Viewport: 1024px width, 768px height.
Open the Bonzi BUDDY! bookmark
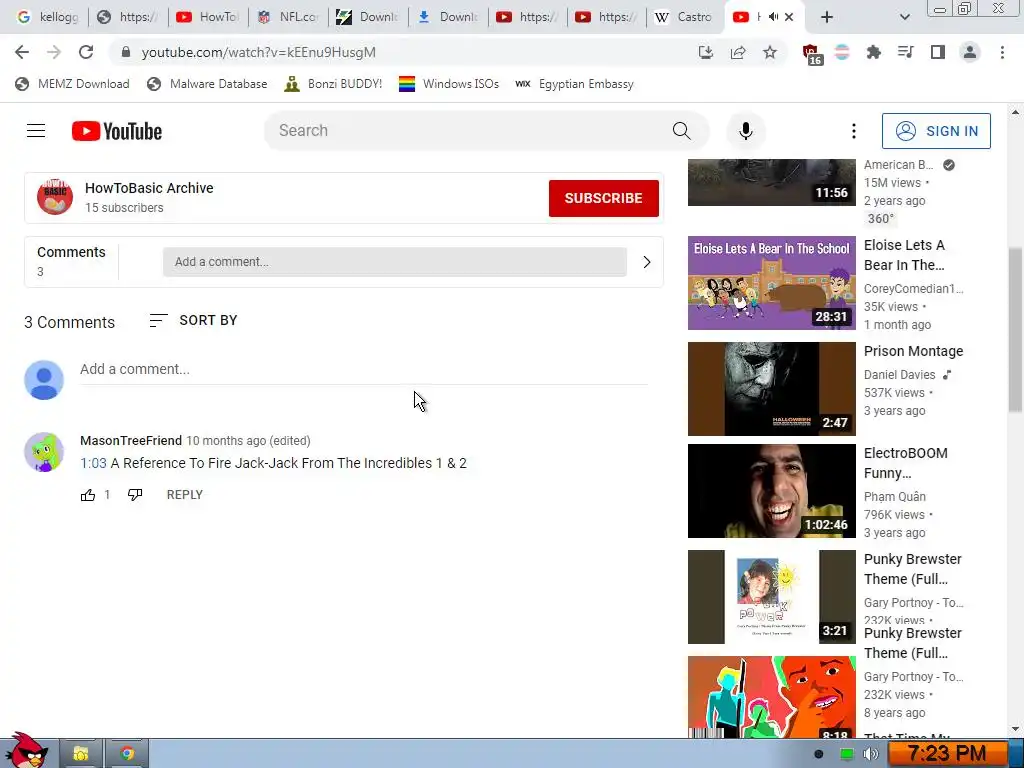(333, 84)
